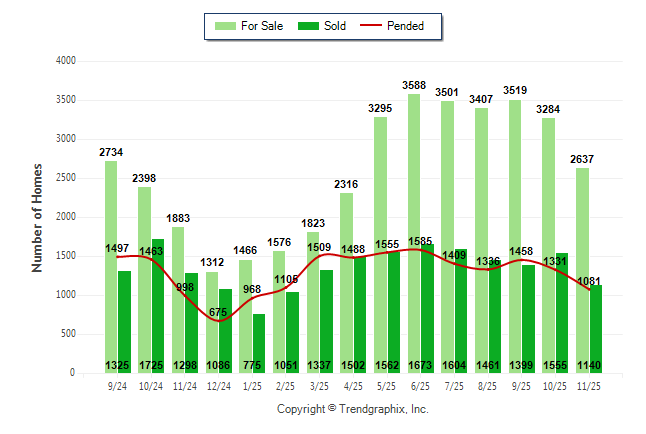Click the 10/24 Sold bar labeled 1725
This screenshot has height=434, width=646.
pos(158,300)
